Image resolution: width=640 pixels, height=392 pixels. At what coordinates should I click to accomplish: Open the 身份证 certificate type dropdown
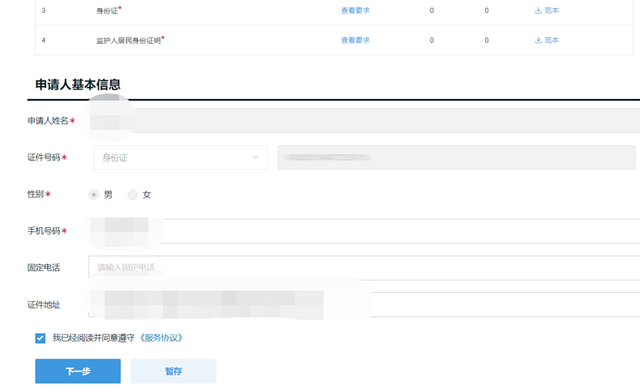pyautogui.click(x=180, y=158)
